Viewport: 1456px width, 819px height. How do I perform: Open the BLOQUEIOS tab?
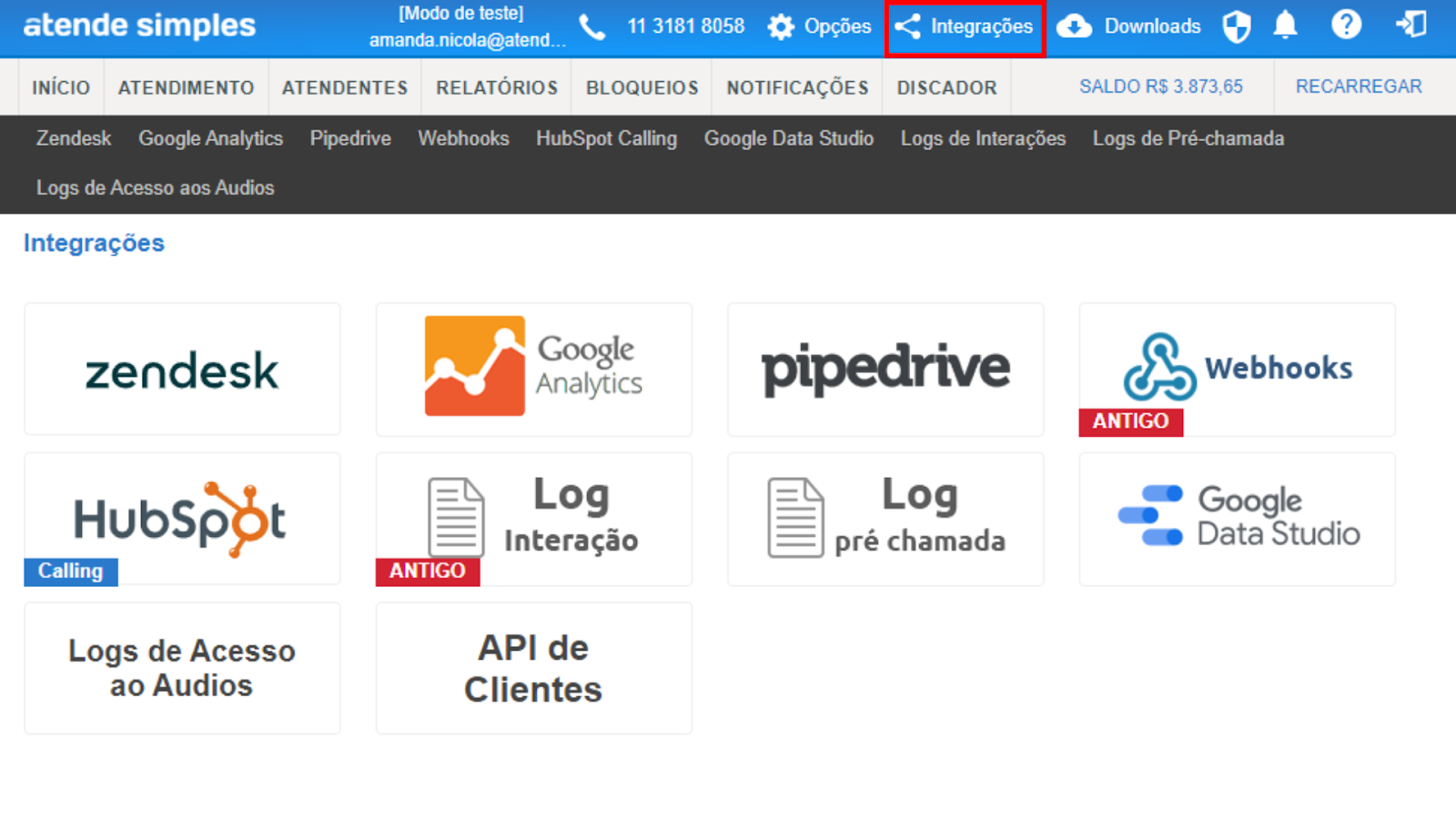coord(642,87)
